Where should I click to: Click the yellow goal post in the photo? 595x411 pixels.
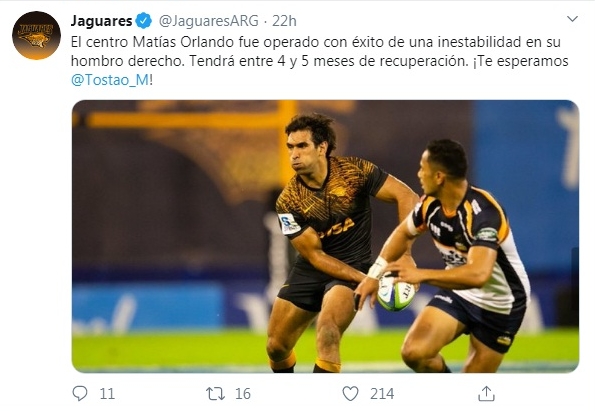(287, 141)
